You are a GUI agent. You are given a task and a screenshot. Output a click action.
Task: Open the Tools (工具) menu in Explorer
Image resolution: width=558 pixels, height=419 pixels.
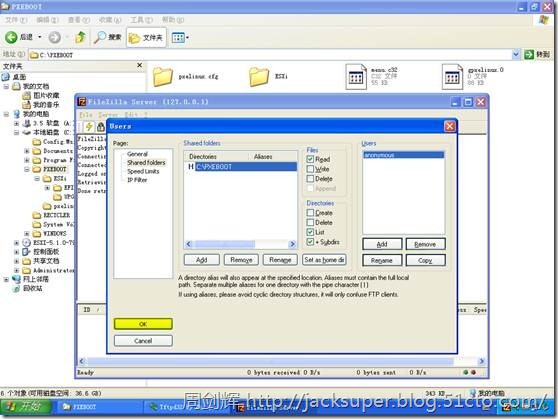141,20
